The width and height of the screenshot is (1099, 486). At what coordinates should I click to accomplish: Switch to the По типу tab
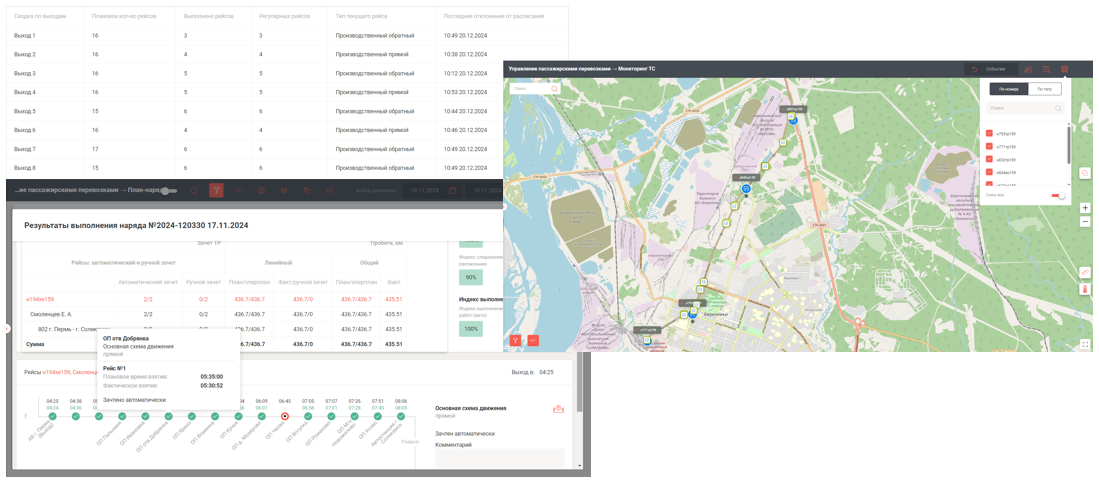(1044, 89)
